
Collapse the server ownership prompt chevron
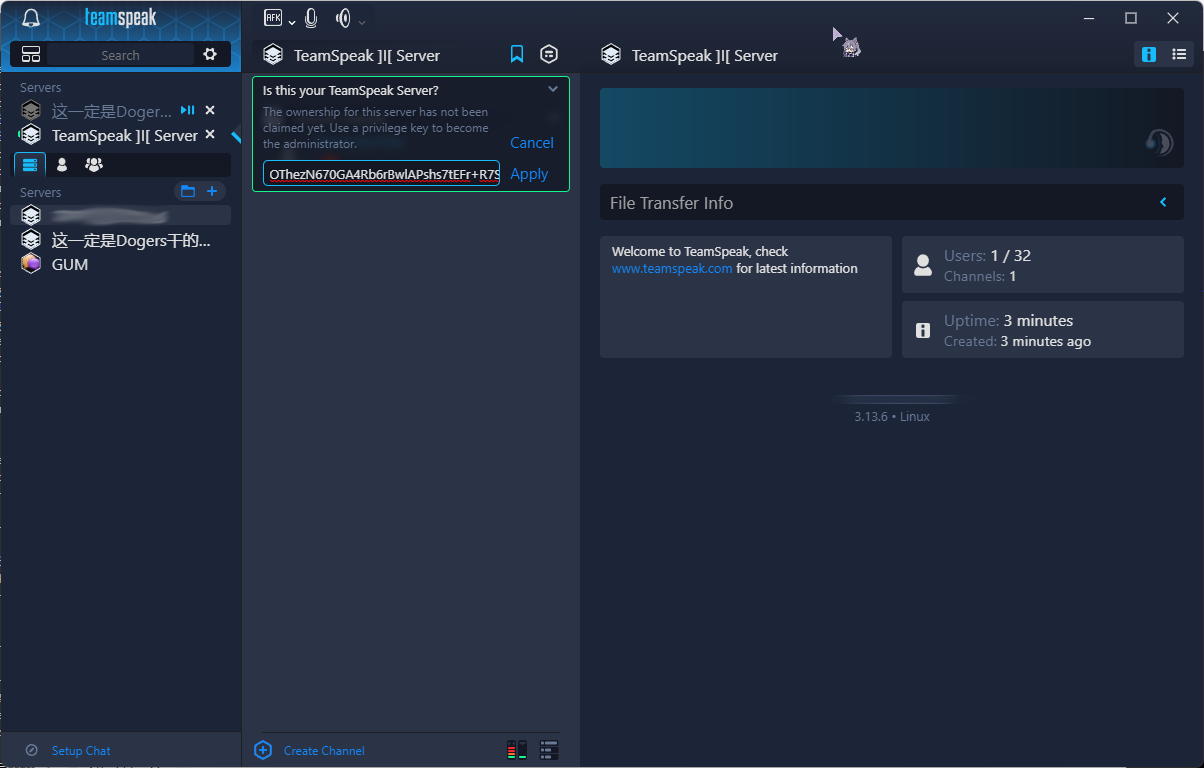tap(553, 90)
